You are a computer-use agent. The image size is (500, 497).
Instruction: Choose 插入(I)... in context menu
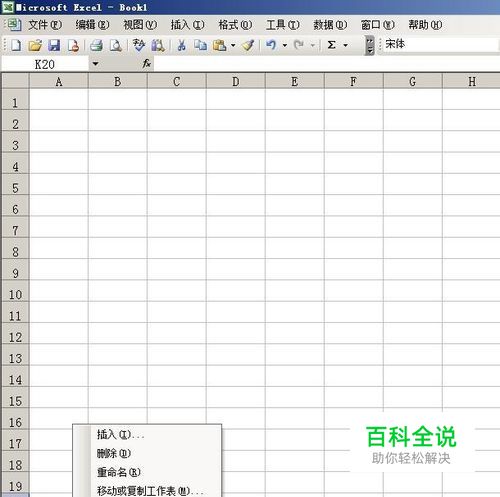pos(147,435)
